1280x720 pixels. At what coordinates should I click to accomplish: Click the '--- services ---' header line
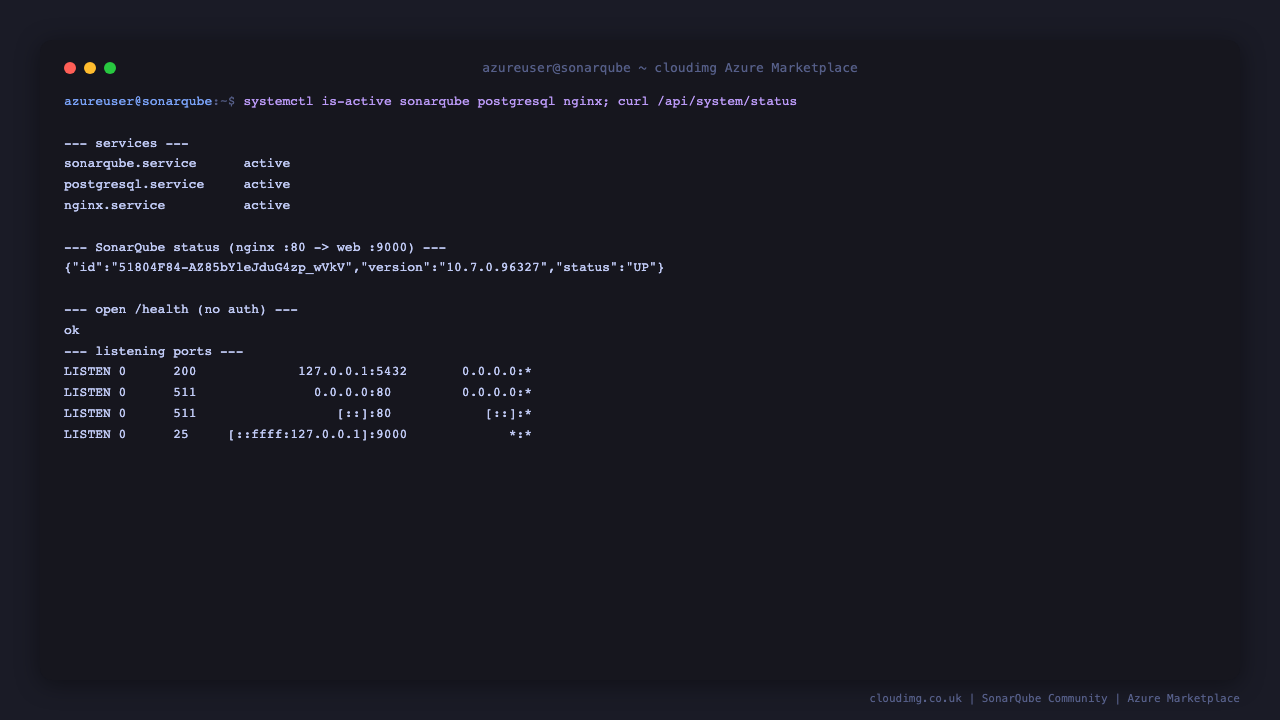click(126, 143)
